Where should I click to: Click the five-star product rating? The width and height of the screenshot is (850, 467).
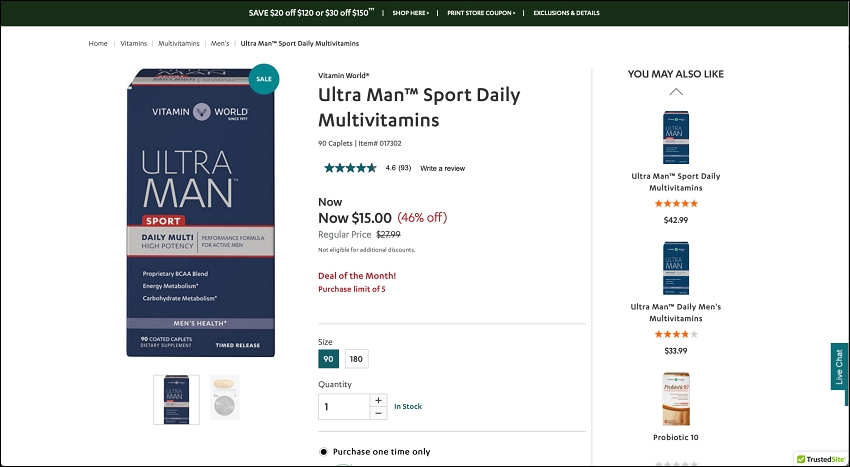pyautogui.click(x=350, y=168)
